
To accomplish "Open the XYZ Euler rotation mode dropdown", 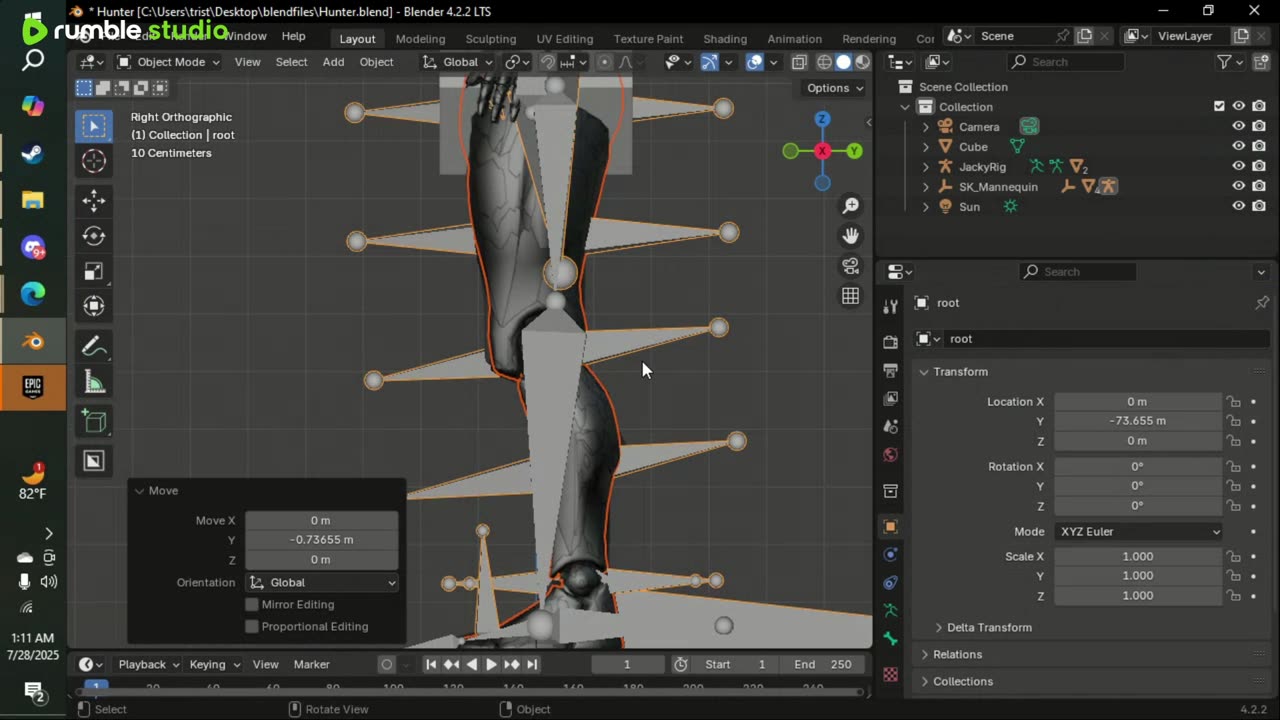I will (1138, 532).
